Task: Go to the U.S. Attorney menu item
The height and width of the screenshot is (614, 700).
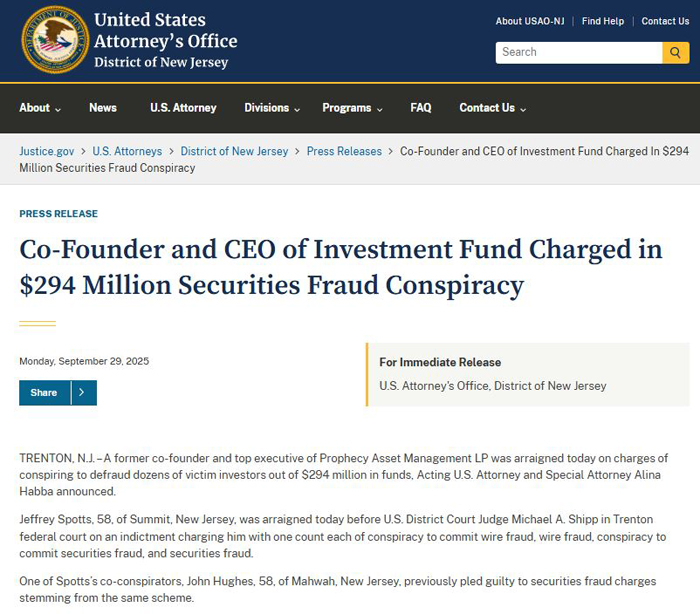Action: 183,108
